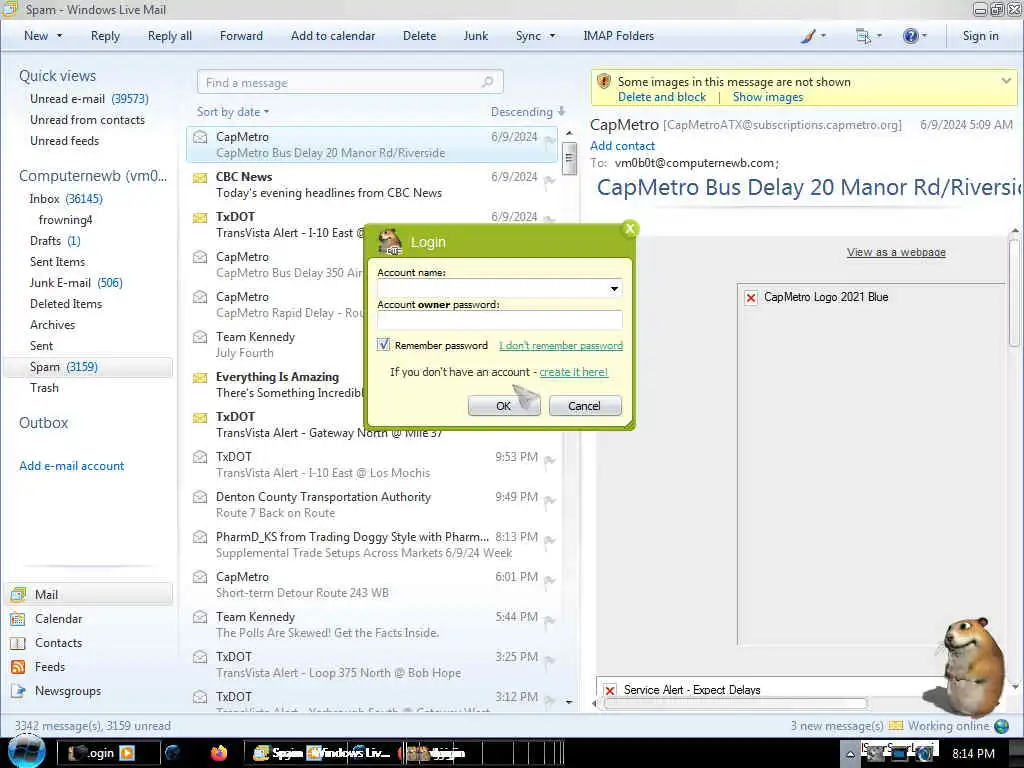This screenshot has width=1024, height=768.
Task: Click Delete in the toolbar
Action: coord(419,36)
